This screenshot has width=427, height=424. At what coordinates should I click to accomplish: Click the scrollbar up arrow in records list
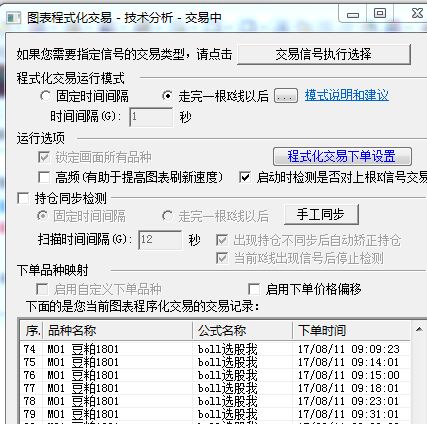pos(419,330)
